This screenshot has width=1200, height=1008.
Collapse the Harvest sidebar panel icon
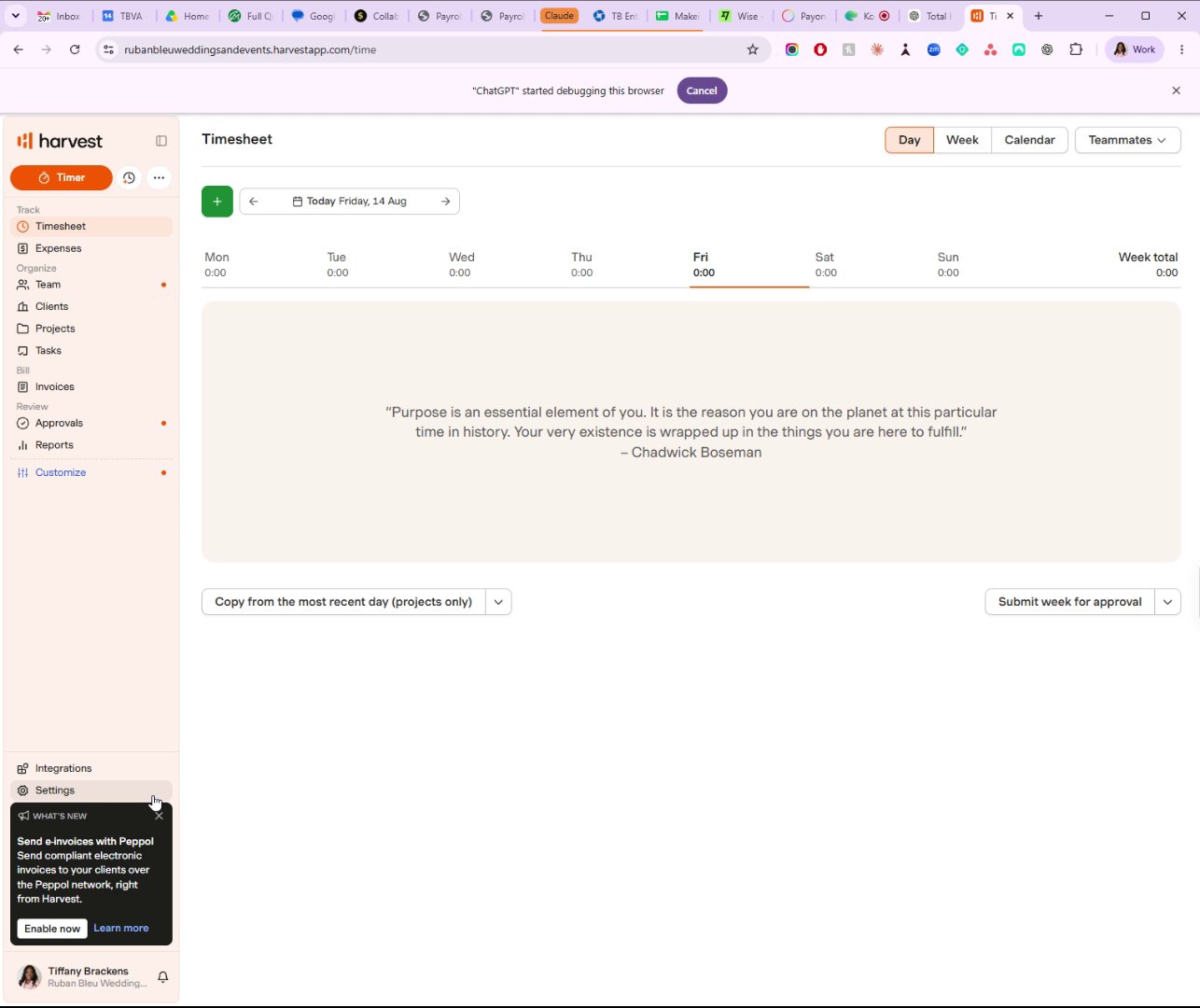(161, 141)
